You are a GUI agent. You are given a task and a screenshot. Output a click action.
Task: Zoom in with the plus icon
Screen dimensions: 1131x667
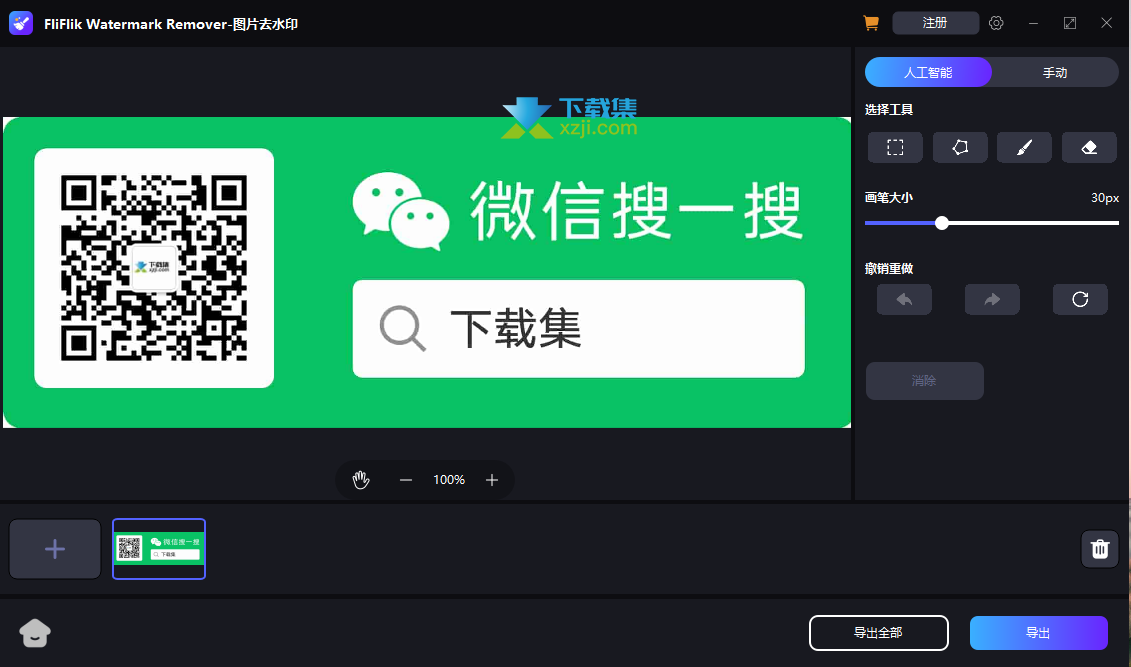(x=492, y=480)
